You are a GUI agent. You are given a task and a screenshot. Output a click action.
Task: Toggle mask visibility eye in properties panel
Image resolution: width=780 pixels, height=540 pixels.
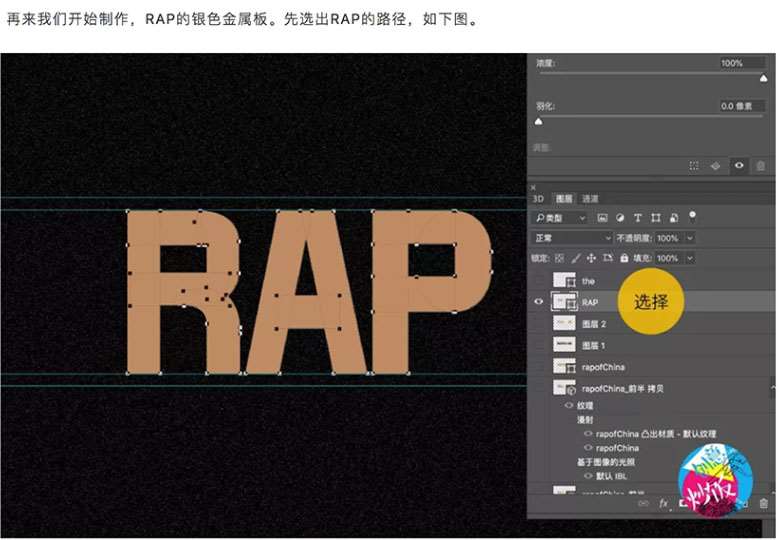pyautogui.click(x=739, y=166)
